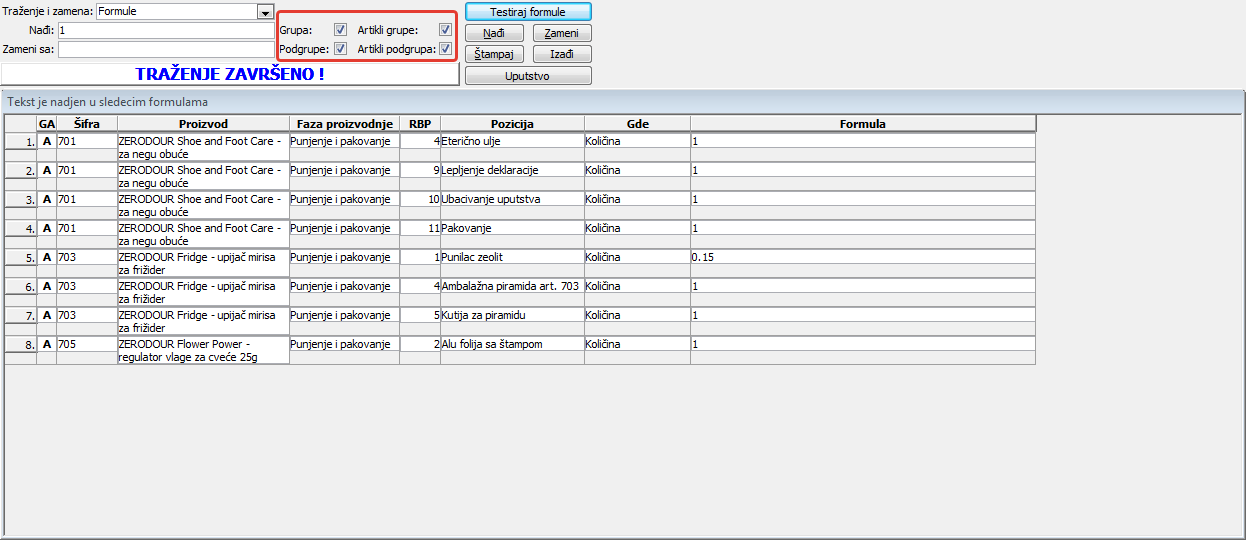Click the Izađi button

tap(562, 54)
